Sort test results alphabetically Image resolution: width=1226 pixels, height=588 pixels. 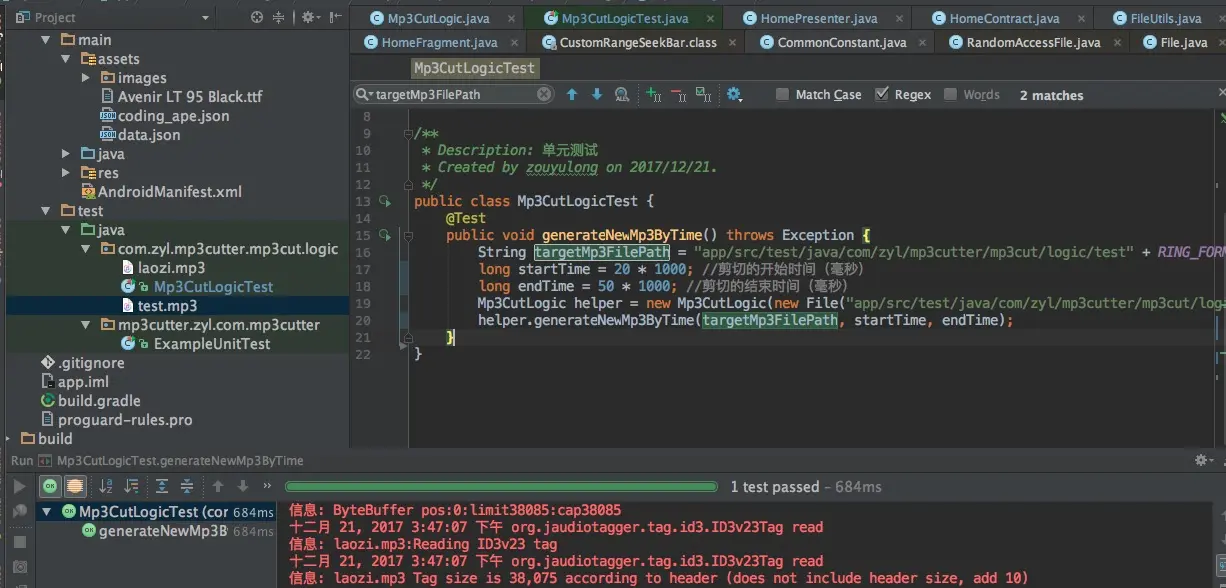click(106, 487)
